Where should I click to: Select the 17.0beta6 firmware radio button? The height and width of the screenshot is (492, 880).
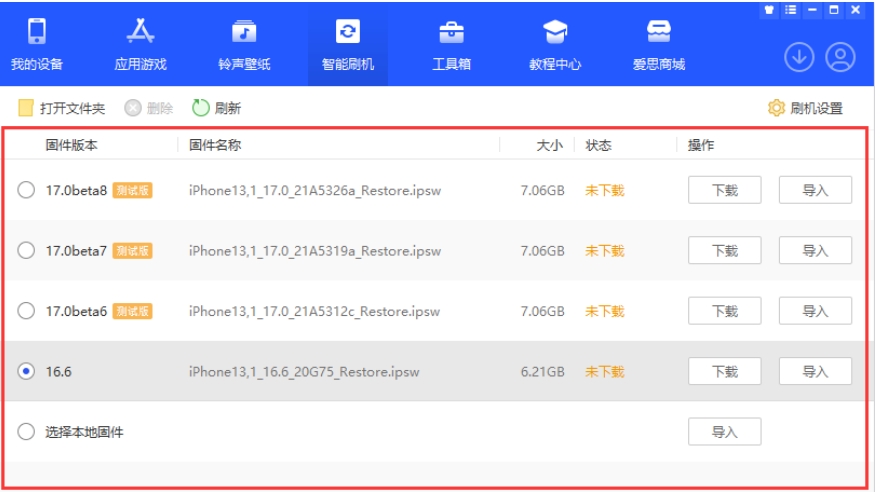coord(27,311)
